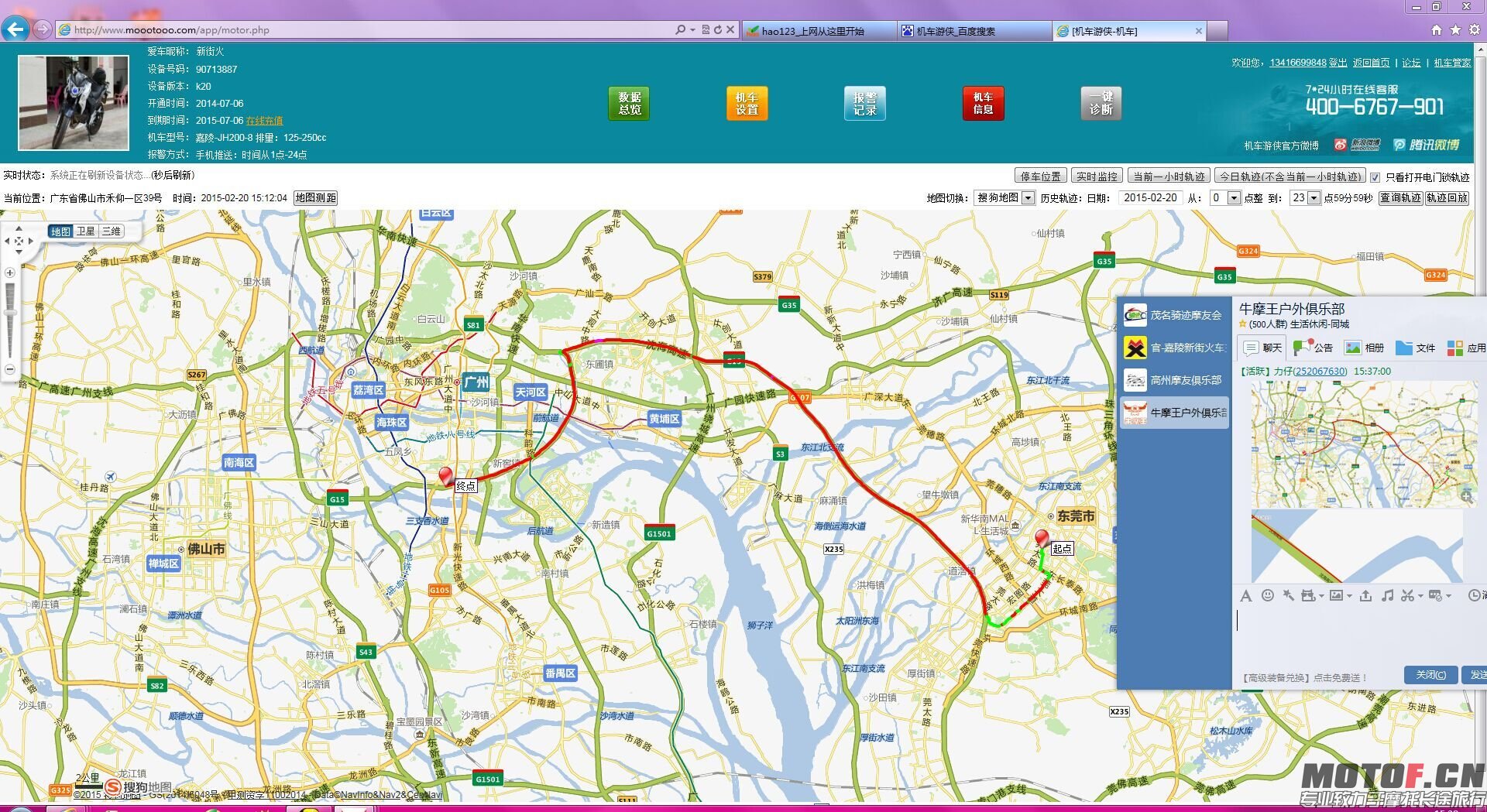Click the 终点 red map marker
Image resolution: width=1487 pixels, height=812 pixels.
point(445,476)
